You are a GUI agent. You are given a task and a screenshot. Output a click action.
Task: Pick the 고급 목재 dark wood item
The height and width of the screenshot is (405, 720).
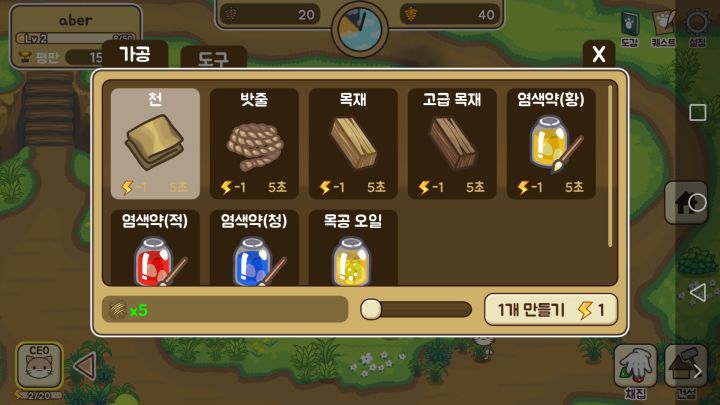pyautogui.click(x=452, y=144)
